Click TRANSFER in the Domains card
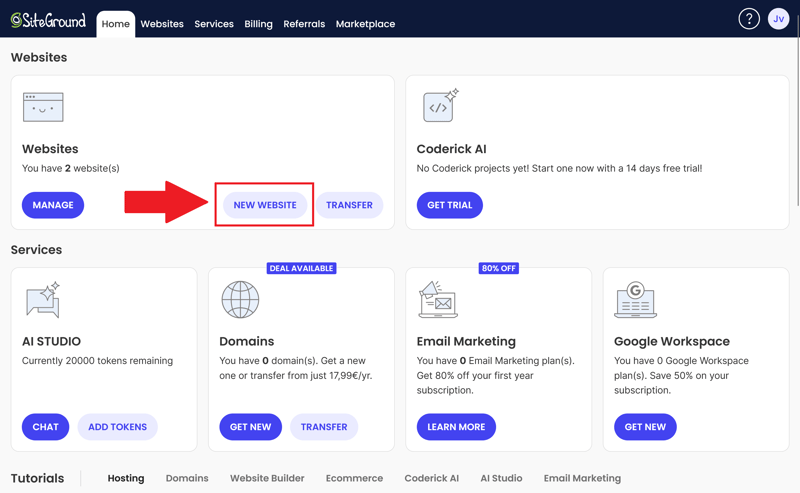800x493 pixels. tap(324, 427)
